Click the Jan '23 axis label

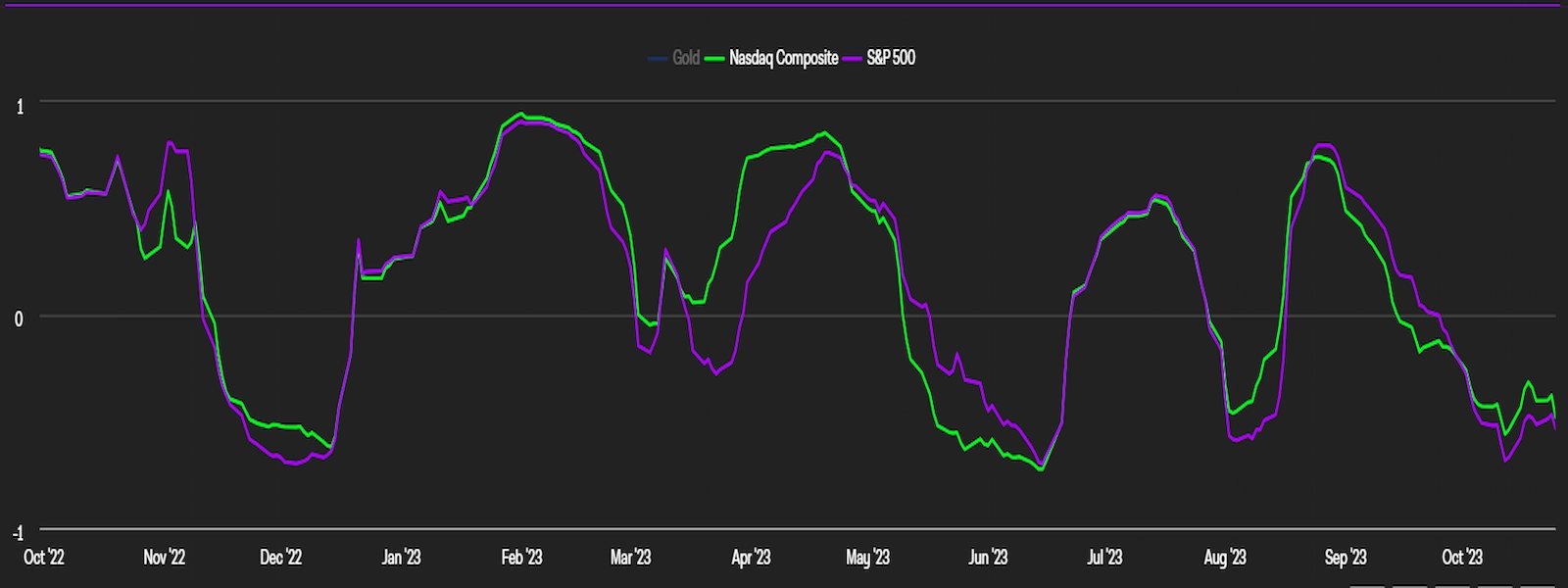(401, 557)
